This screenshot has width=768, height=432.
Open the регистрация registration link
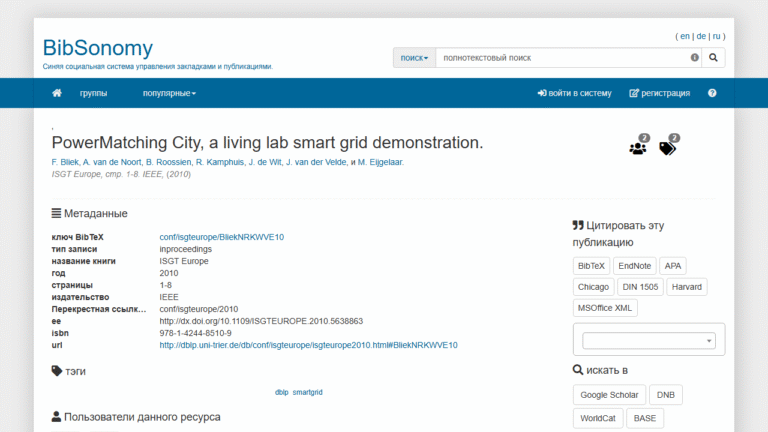659,93
